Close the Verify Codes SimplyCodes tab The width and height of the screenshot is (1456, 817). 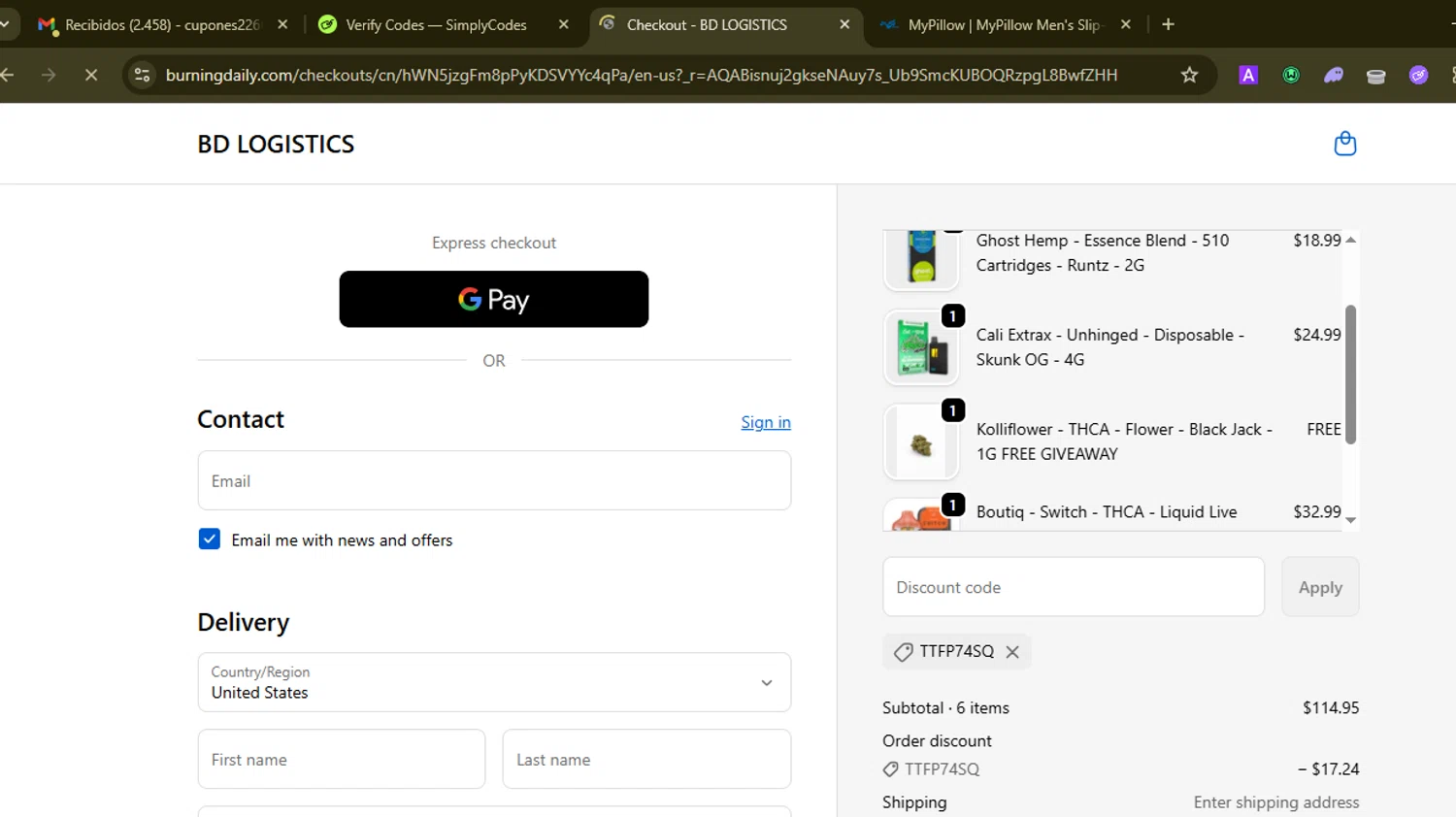click(564, 24)
